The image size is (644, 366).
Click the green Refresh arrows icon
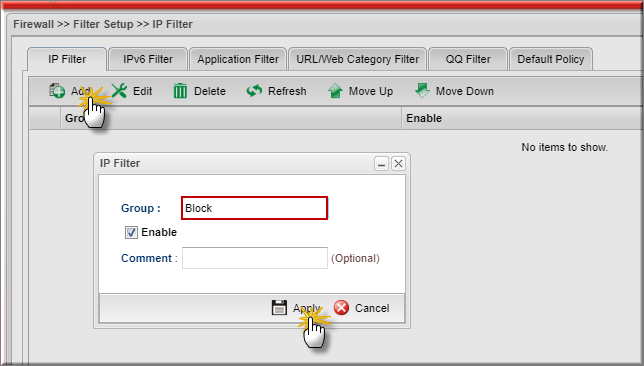click(254, 91)
